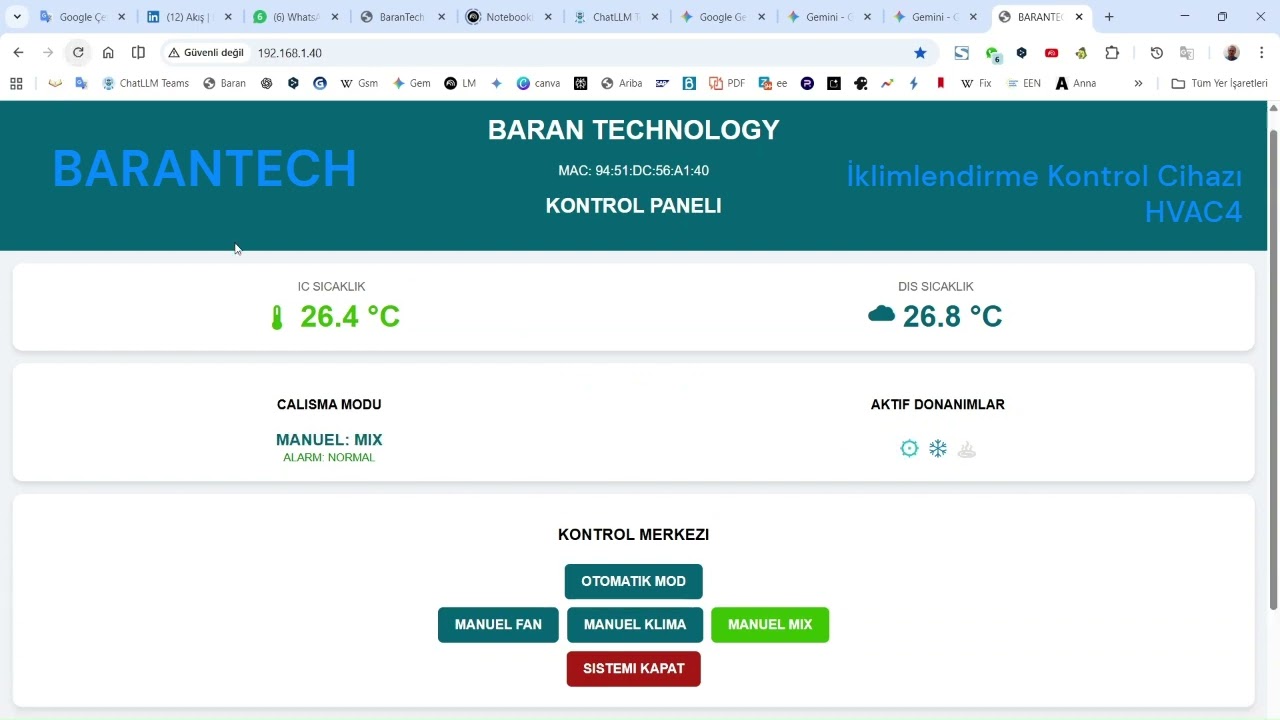
Task: Select MANUEL FAN mode
Action: click(498, 625)
